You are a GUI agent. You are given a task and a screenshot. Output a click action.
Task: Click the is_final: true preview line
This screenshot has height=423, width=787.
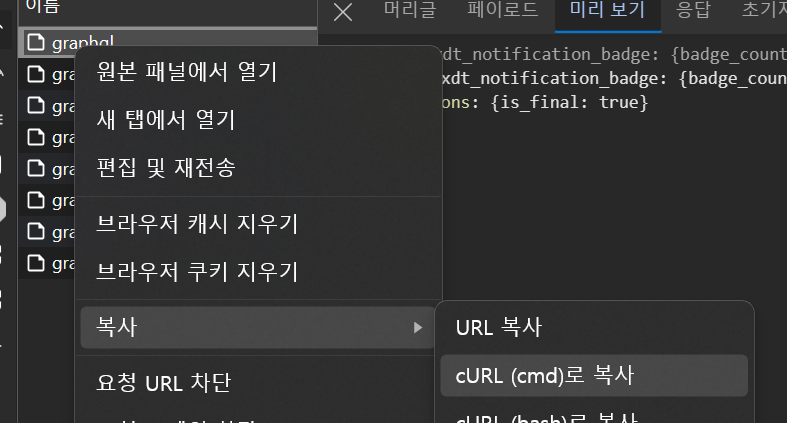[545, 102]
